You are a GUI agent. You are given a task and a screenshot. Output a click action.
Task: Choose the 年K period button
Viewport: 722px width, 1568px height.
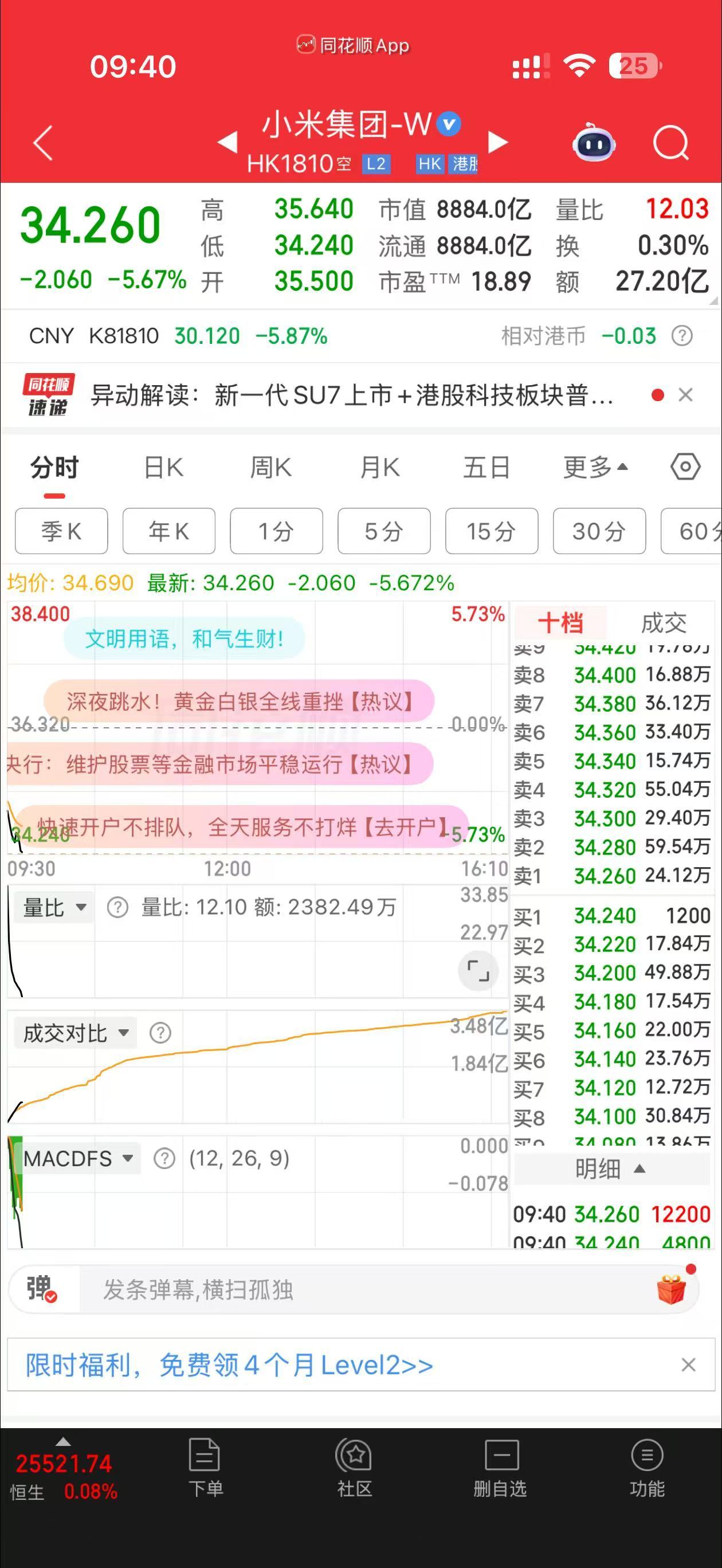point(169,531)
